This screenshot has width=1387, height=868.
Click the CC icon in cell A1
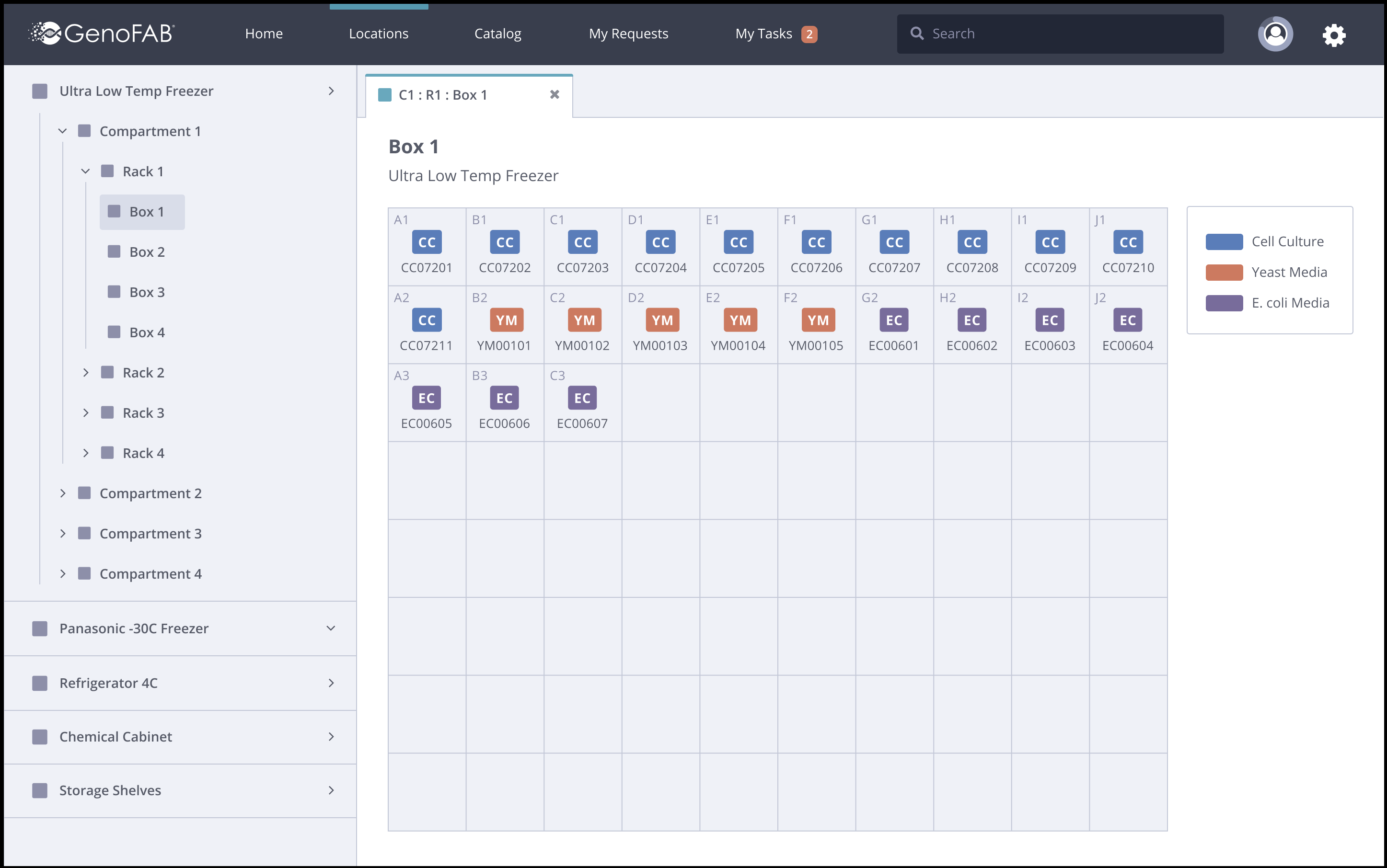tap(427, 242)
